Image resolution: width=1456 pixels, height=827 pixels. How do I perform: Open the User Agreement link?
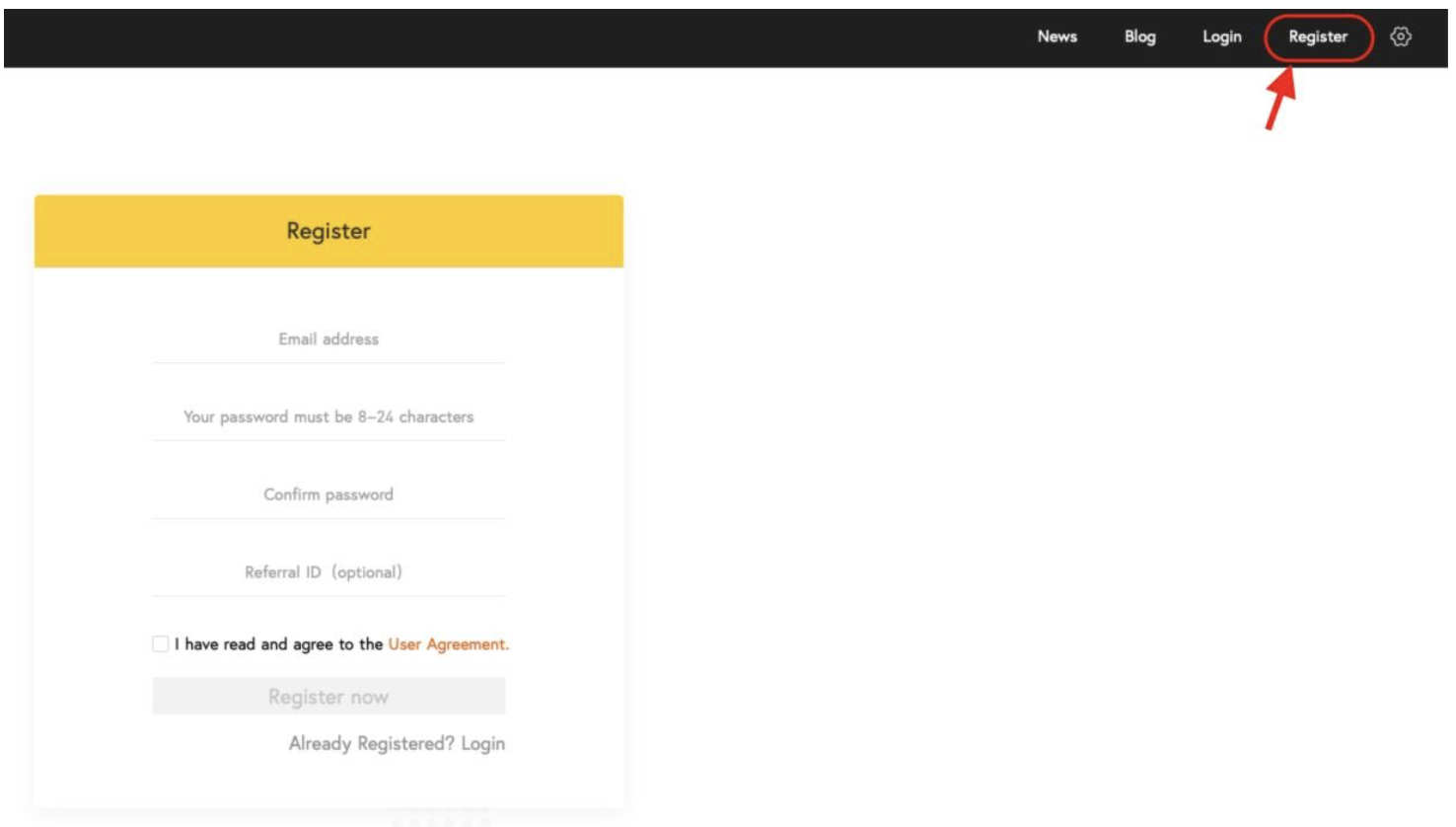click(x=449, y=644)
